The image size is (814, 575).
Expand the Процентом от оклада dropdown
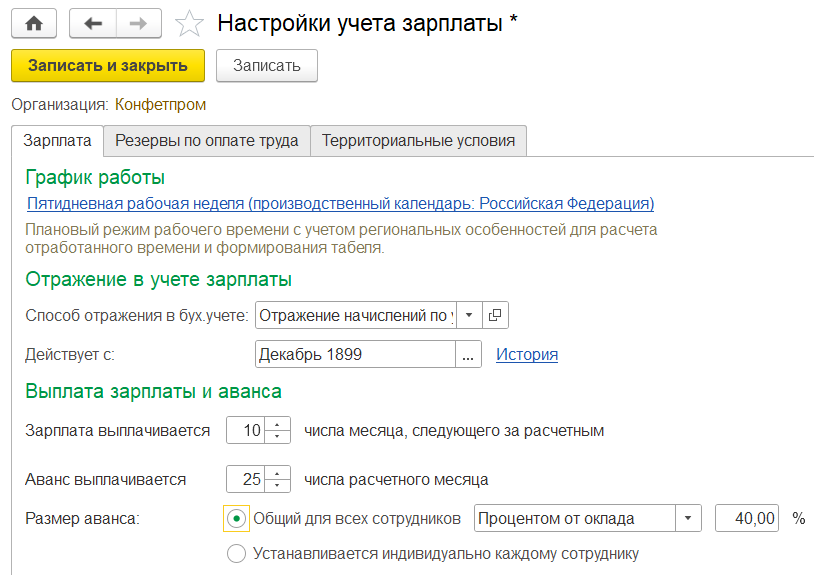click(x=688, y=518)
